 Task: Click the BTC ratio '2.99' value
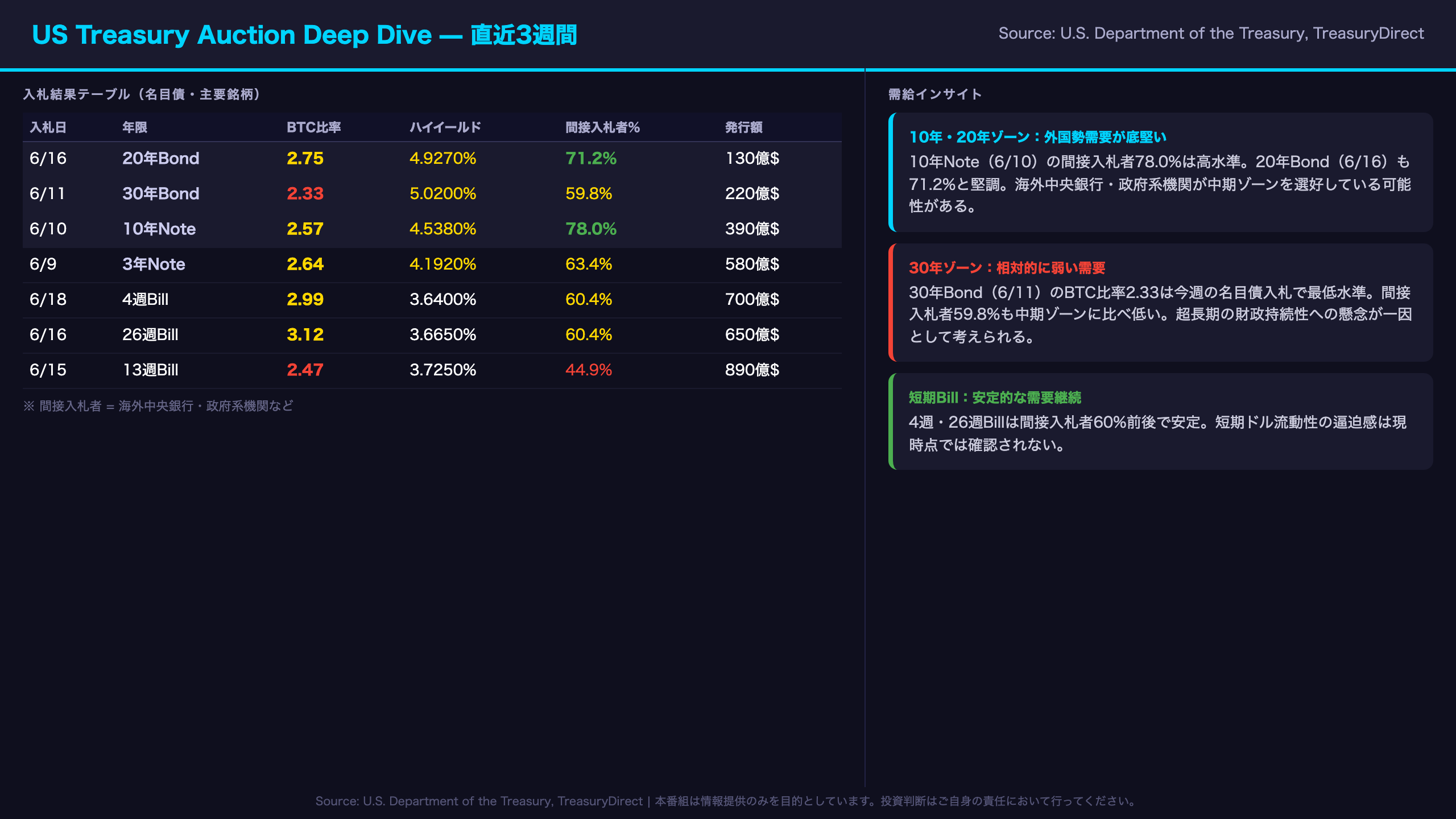pos(305,299)
